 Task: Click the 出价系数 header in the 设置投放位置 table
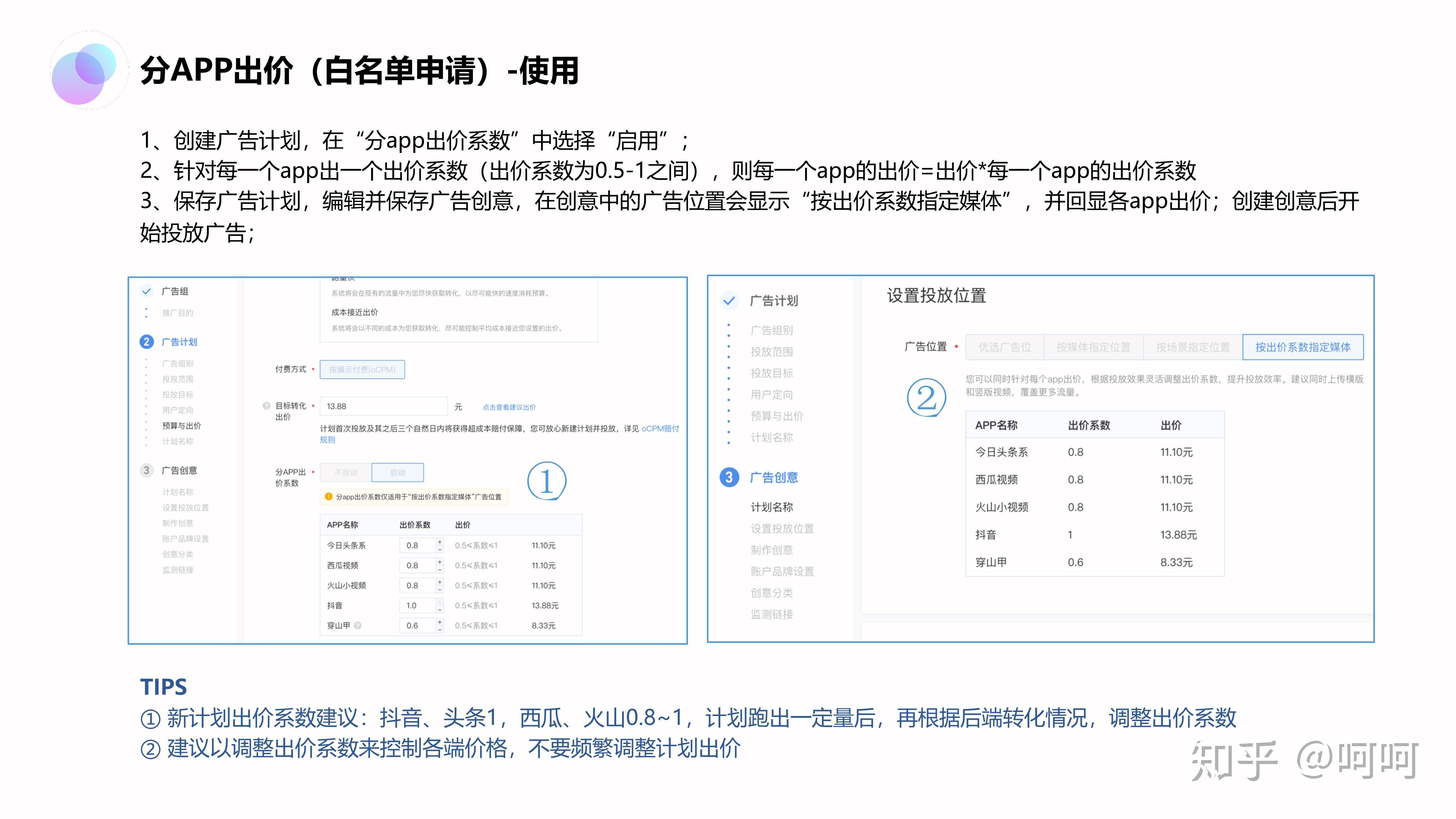click(1089, 425)
